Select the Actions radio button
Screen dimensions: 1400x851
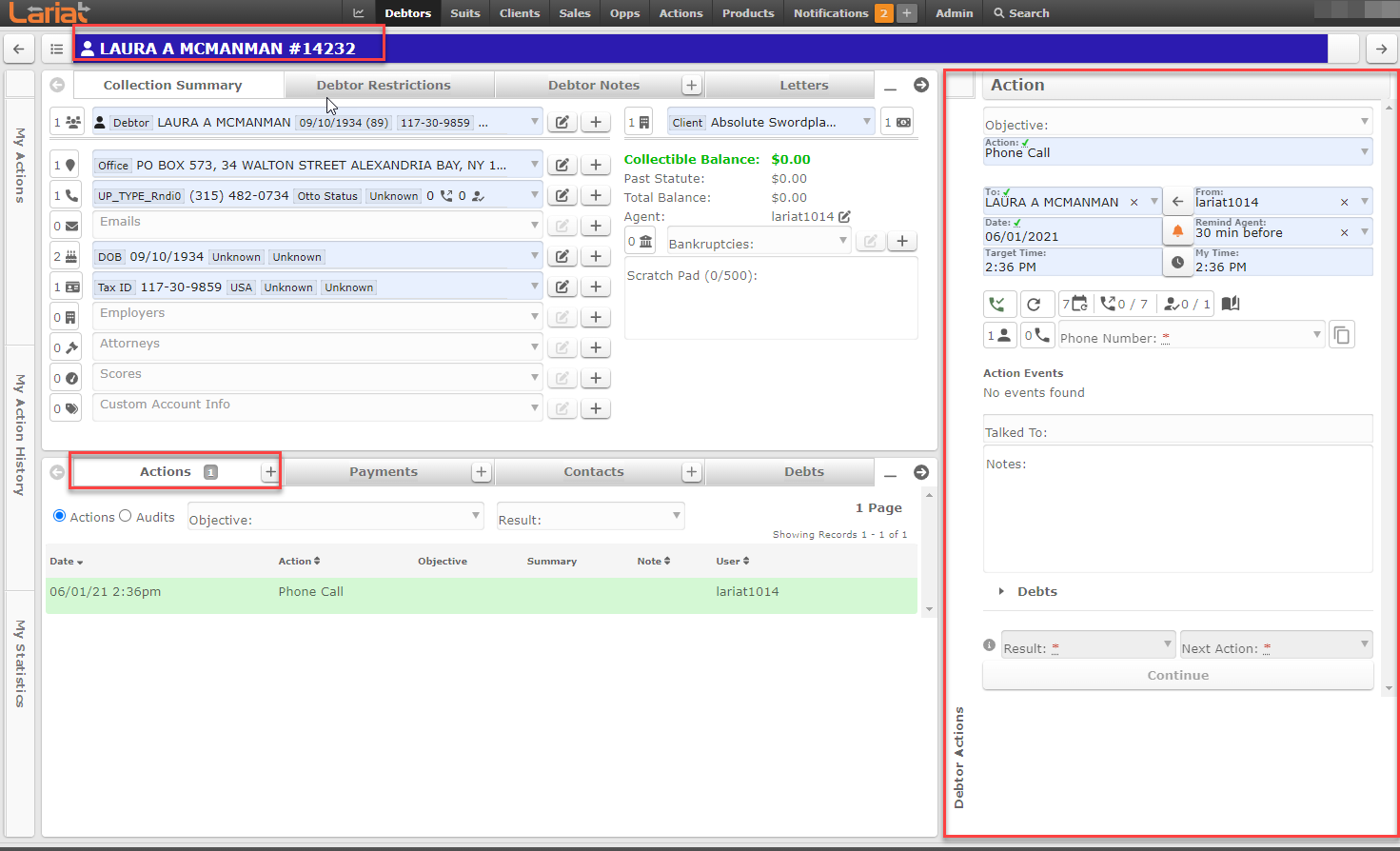tap(60, 516)
